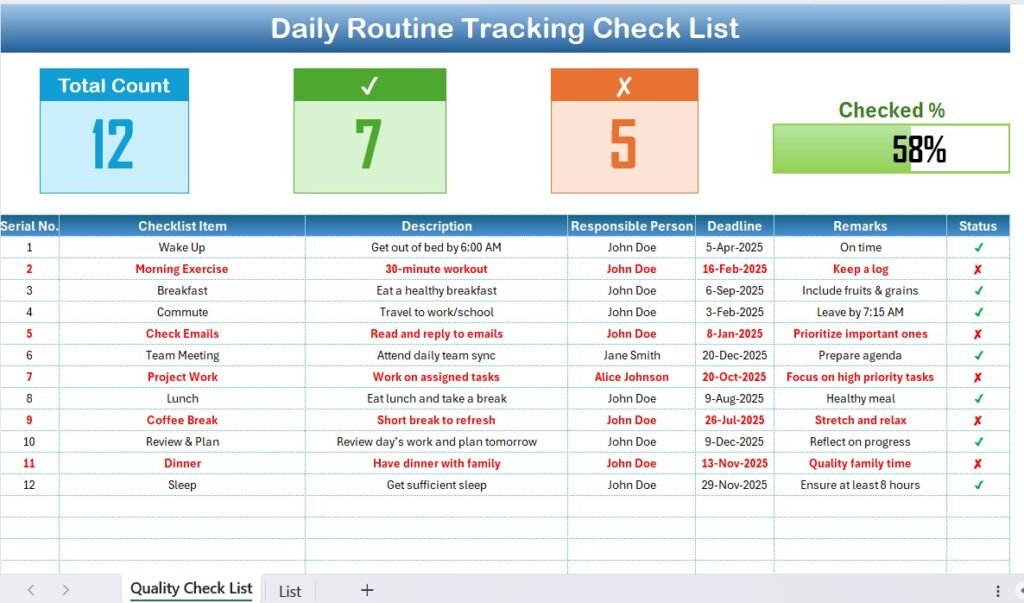Click the Checked % progress bar
Viewport: 1024px width, 603px height.
point(890,147)
